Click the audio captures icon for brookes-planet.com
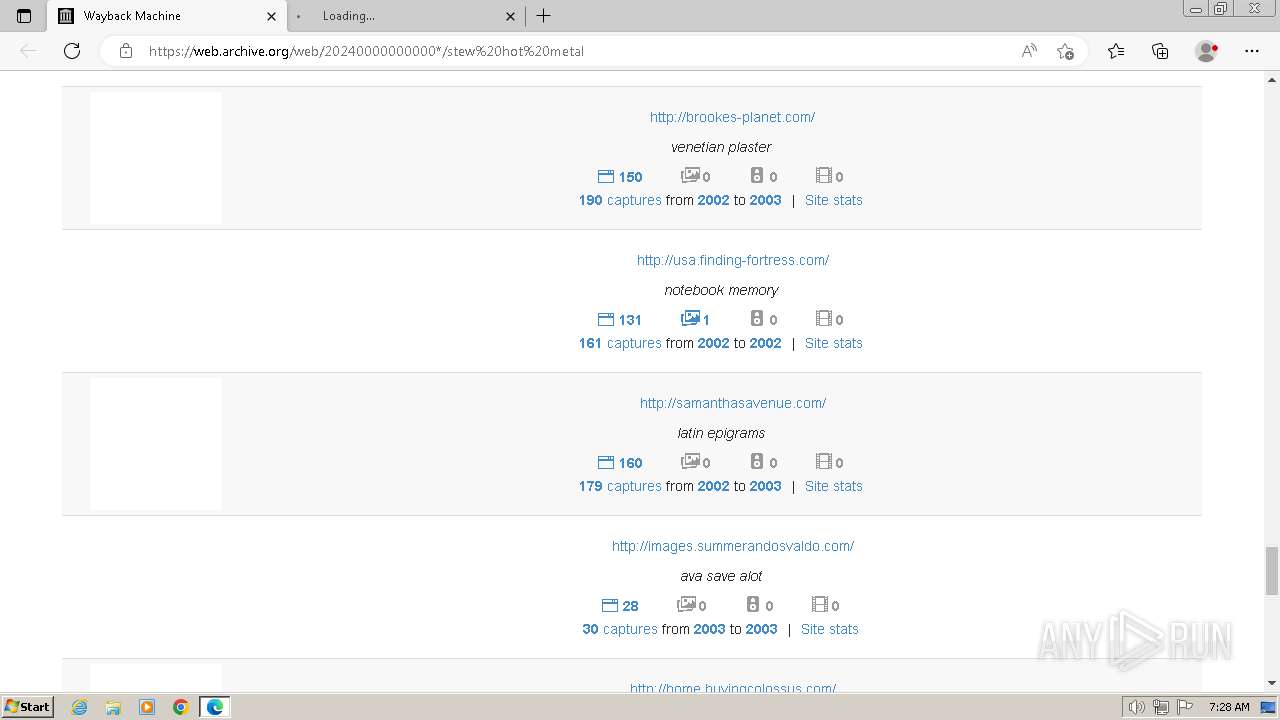Viewport: 1280px width, 720px height. pos(757,176)
